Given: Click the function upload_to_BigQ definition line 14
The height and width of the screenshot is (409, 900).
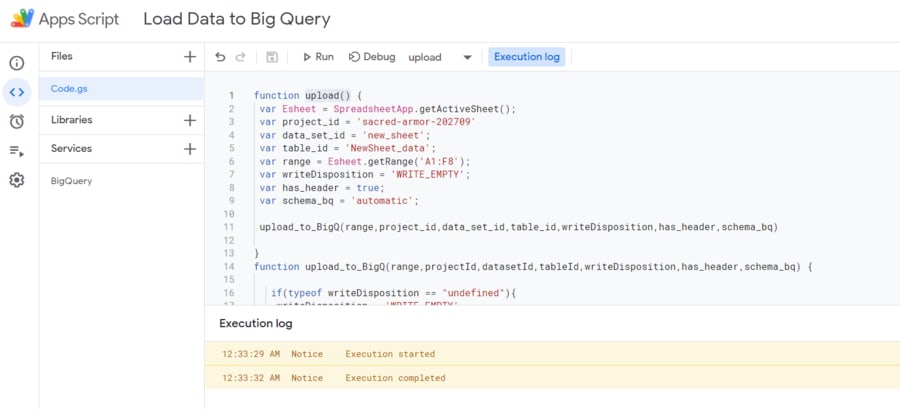Looking at the screenshot, I should 533,267.
